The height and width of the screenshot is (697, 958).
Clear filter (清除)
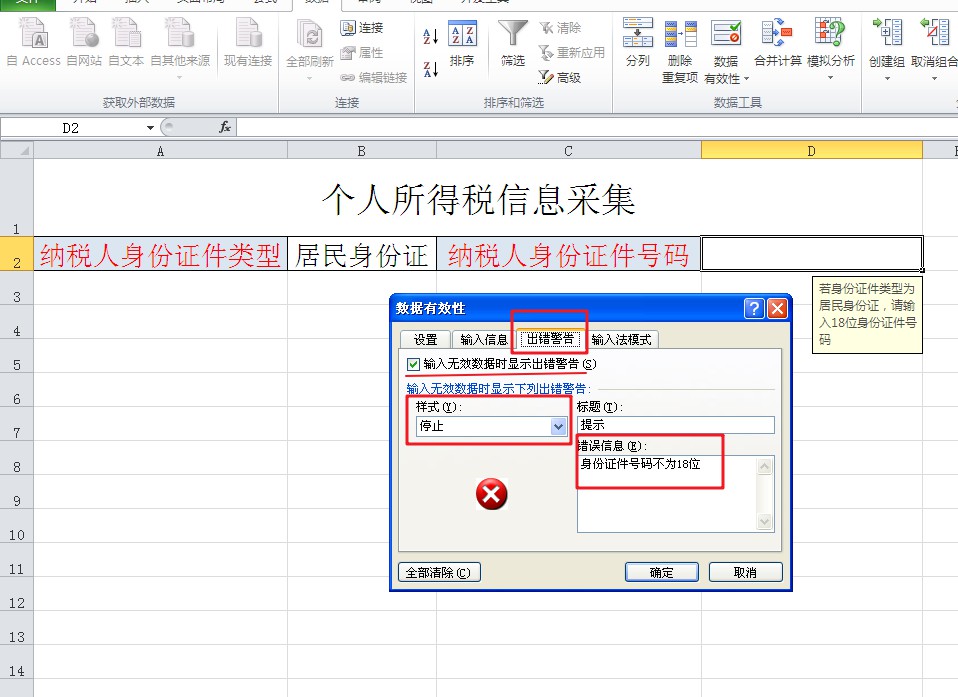pos(560,27)
